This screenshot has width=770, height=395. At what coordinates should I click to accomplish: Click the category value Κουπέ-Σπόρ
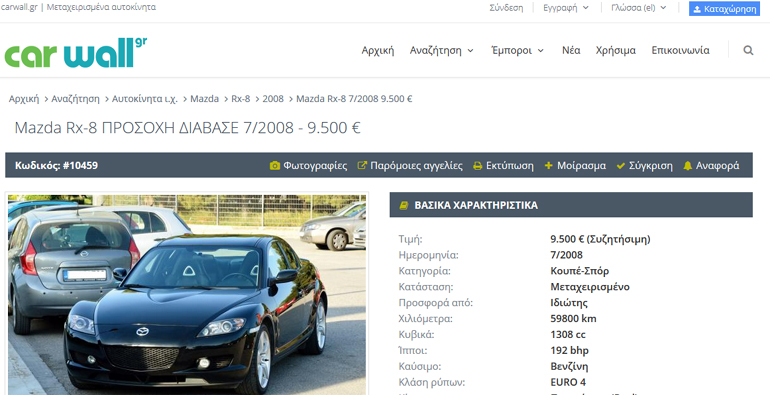(579, 271)
